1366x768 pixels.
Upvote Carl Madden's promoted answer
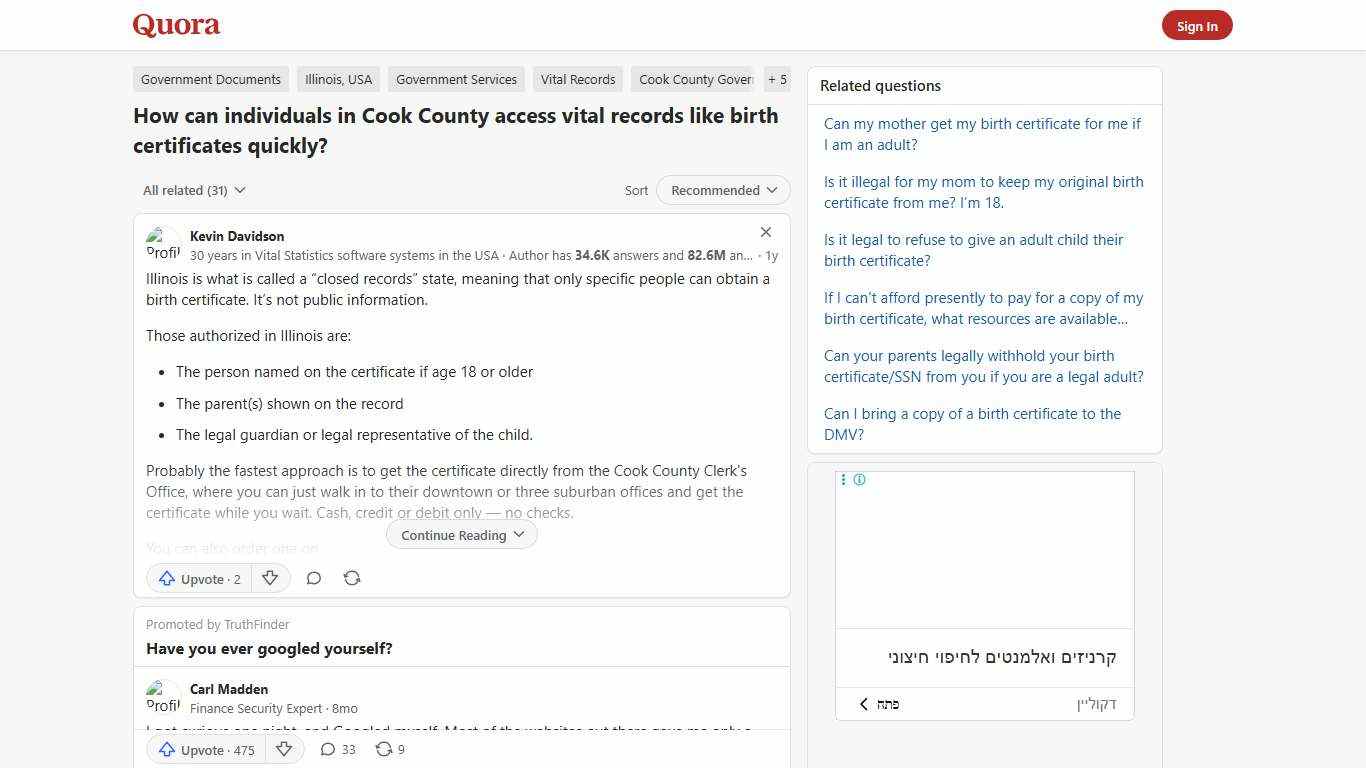point(204,749)
